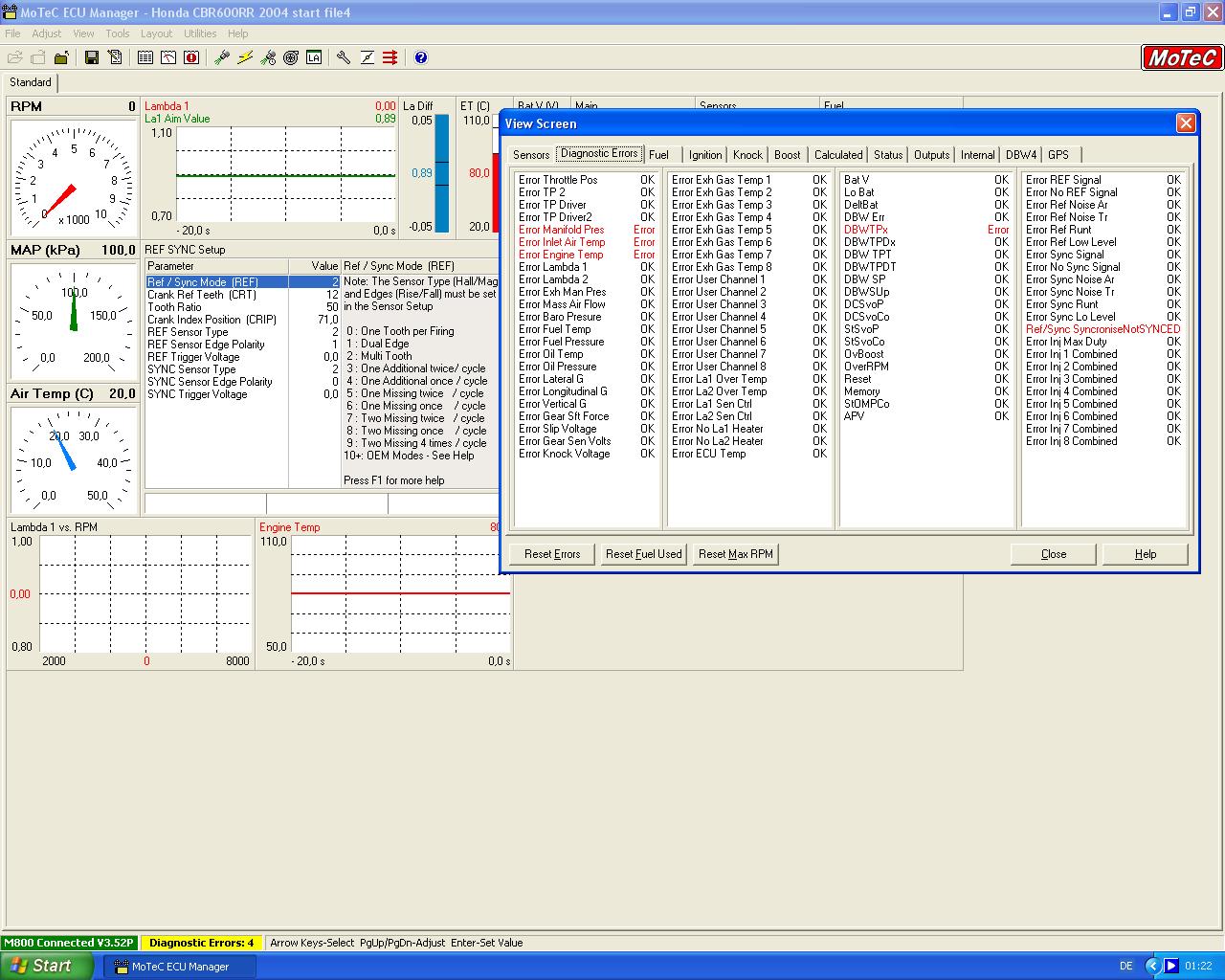Open the Windows Start menu
This screenshot has width=1225, height=980.
pos(46,966)
